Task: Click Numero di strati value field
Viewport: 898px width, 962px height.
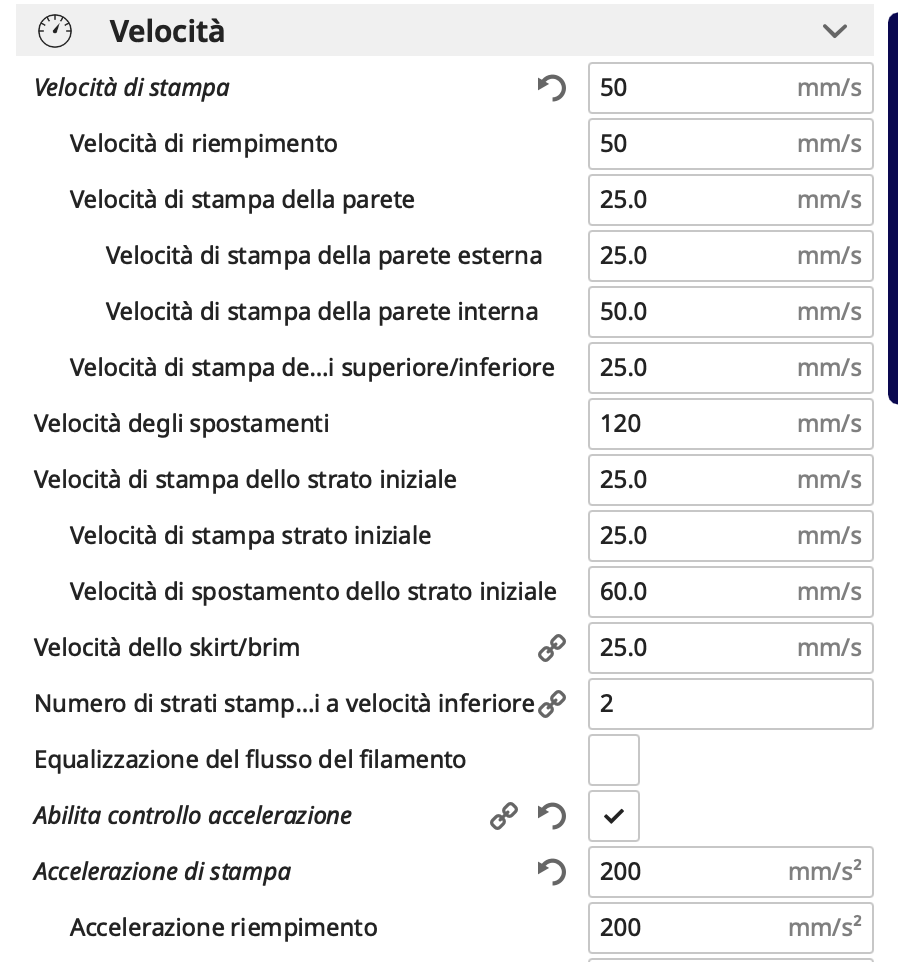Action: 730,704
